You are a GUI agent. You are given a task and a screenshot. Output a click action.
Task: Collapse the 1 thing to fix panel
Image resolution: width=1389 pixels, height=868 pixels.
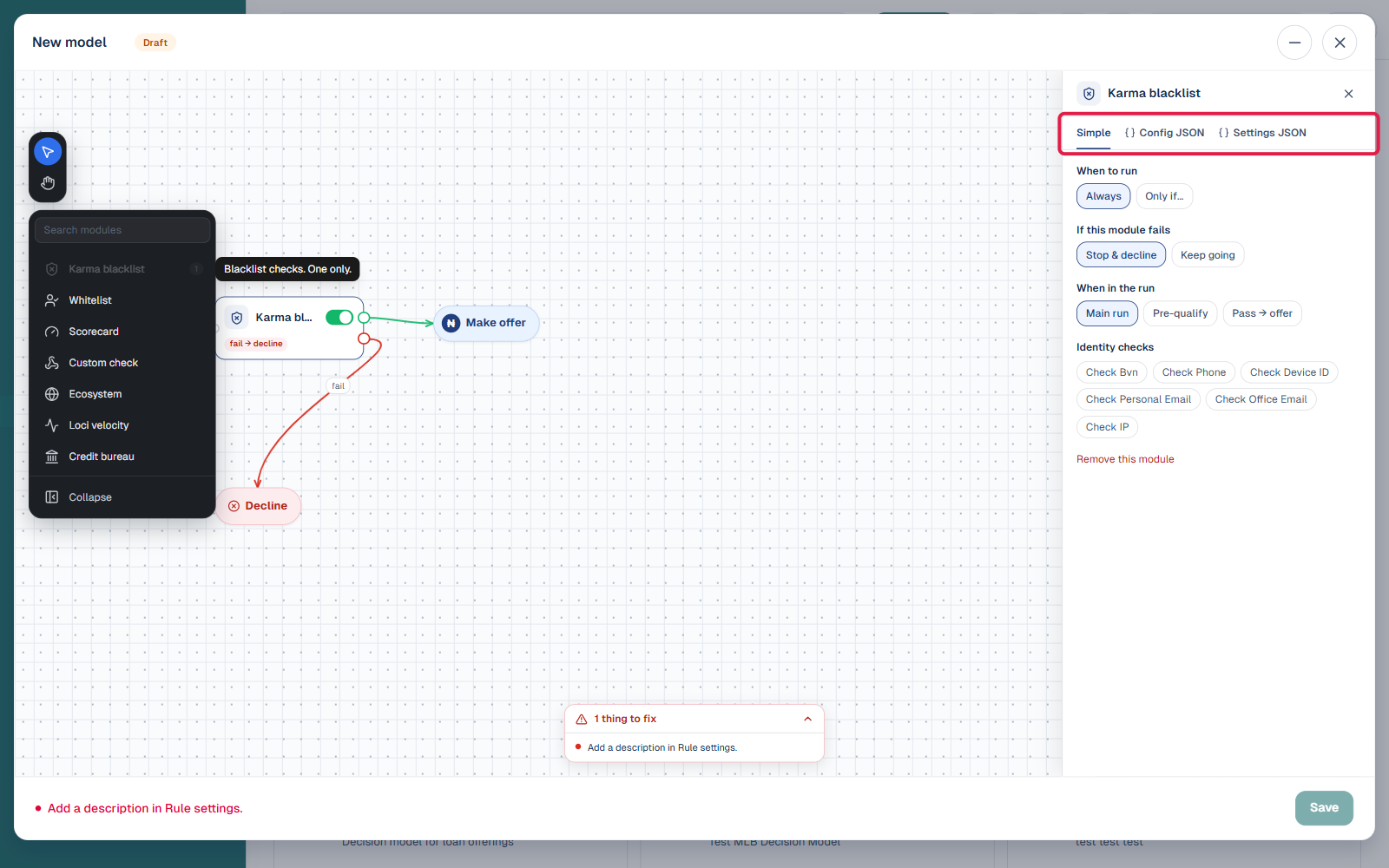(807, 719)
